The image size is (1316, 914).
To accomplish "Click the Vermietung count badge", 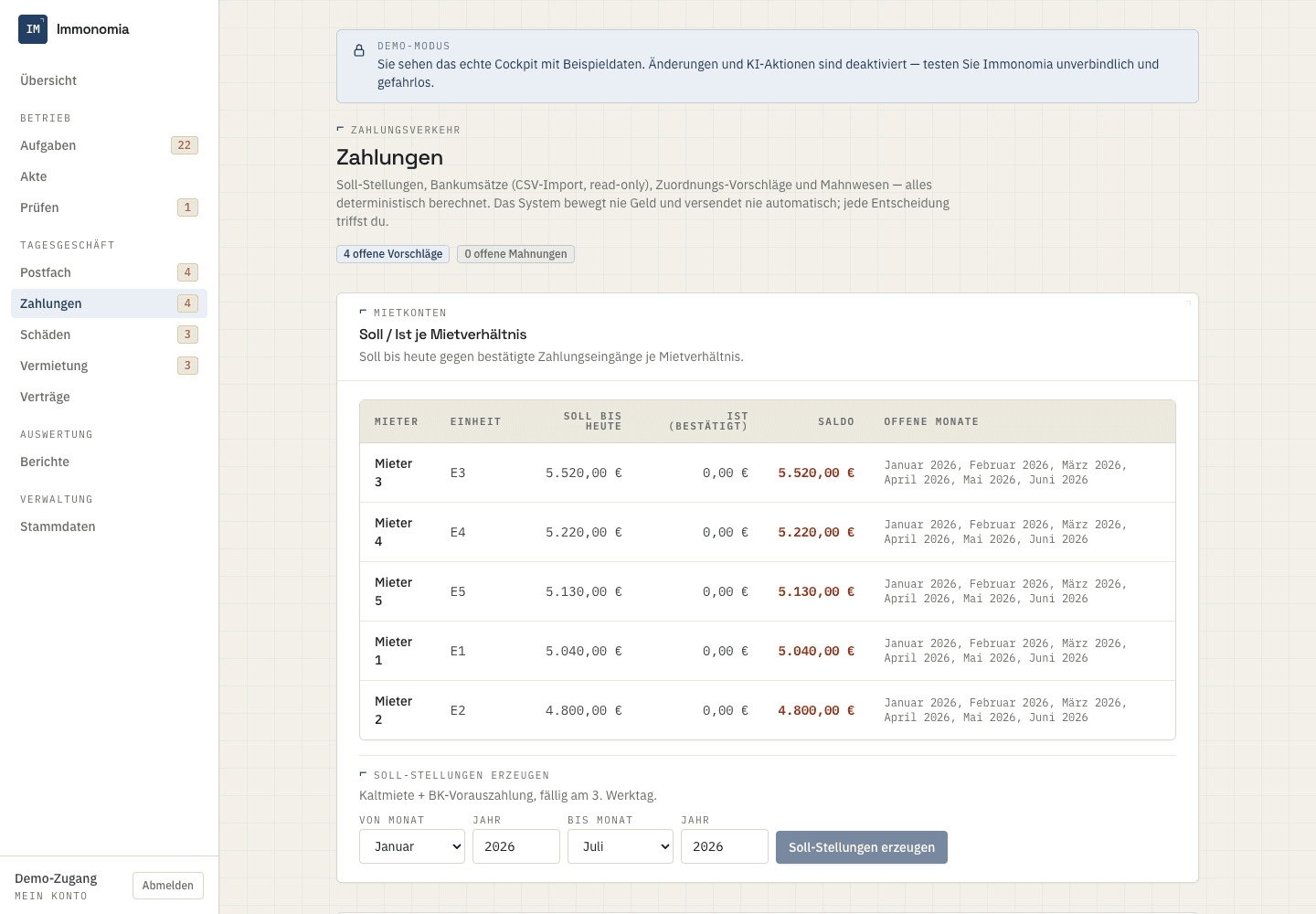I will click(x=187, y=366).
